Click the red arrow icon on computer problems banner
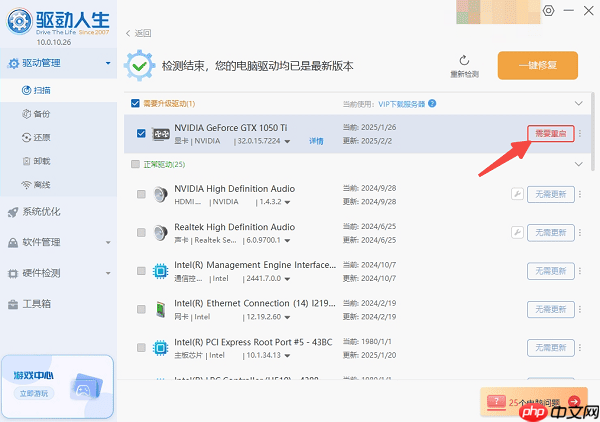 (x=574, y=401)
